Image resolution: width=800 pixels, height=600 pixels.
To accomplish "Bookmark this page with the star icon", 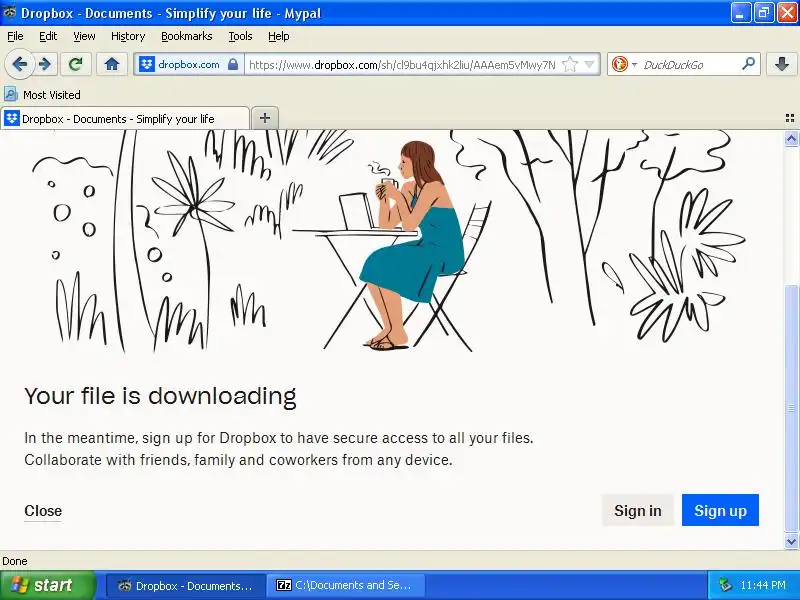I will [x=570, y=64].
